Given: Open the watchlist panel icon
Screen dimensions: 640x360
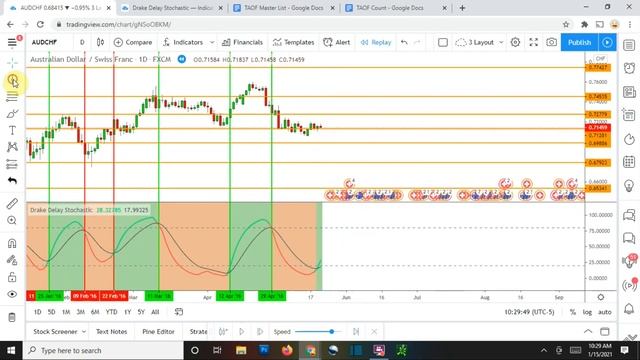Looking at the screenshot, I should tap(629, 45).
